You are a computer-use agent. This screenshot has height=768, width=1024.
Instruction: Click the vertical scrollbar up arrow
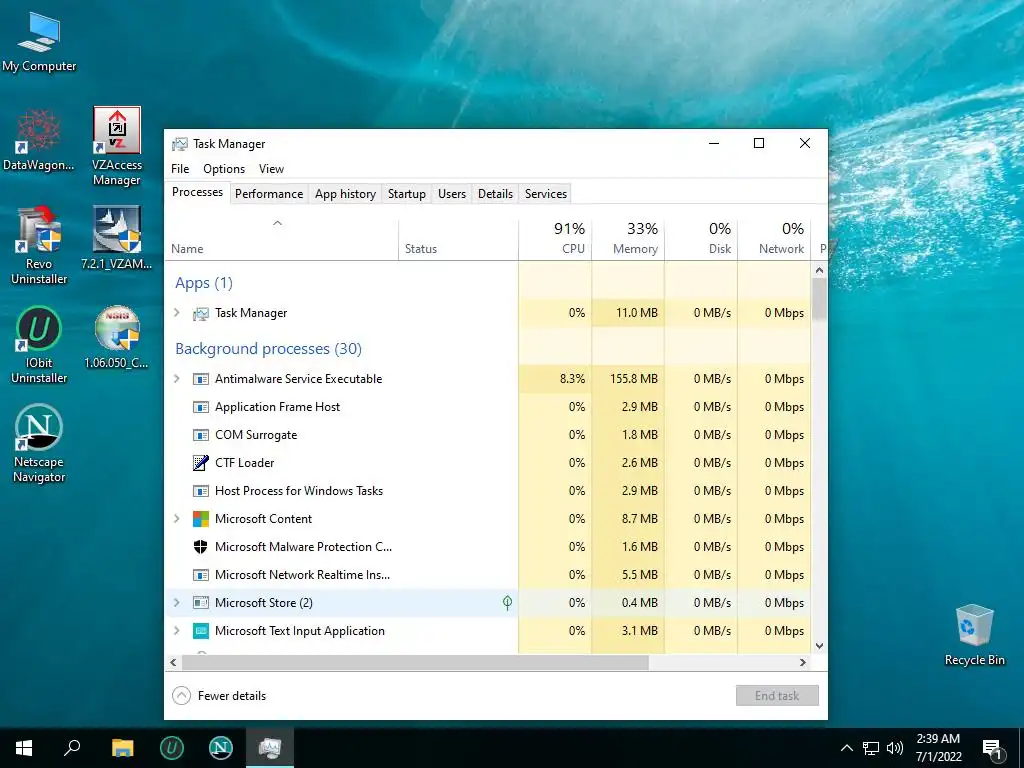tap(820, 270)
